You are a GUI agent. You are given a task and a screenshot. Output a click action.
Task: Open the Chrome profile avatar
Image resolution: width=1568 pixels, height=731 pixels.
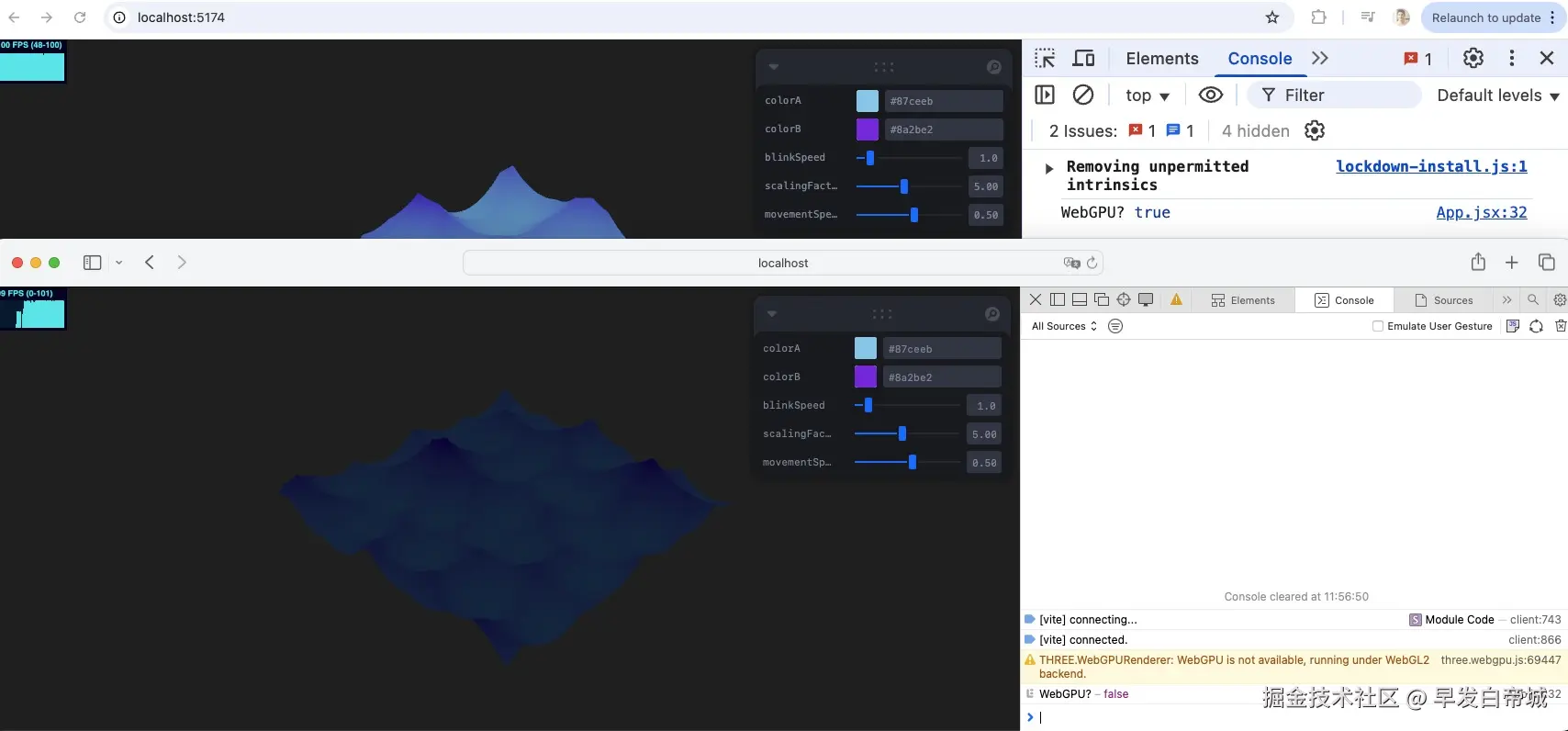[x=1402, y=17]
